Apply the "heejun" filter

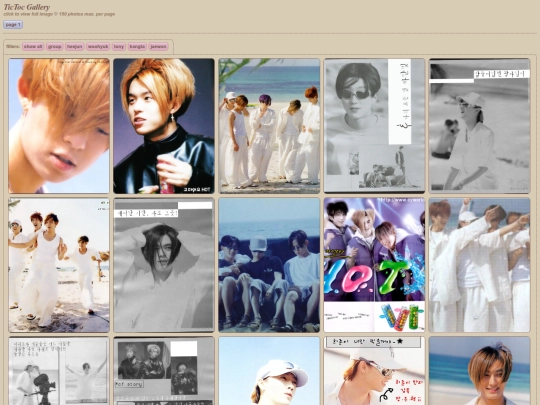pyautogui.click(x=75, y=46)
